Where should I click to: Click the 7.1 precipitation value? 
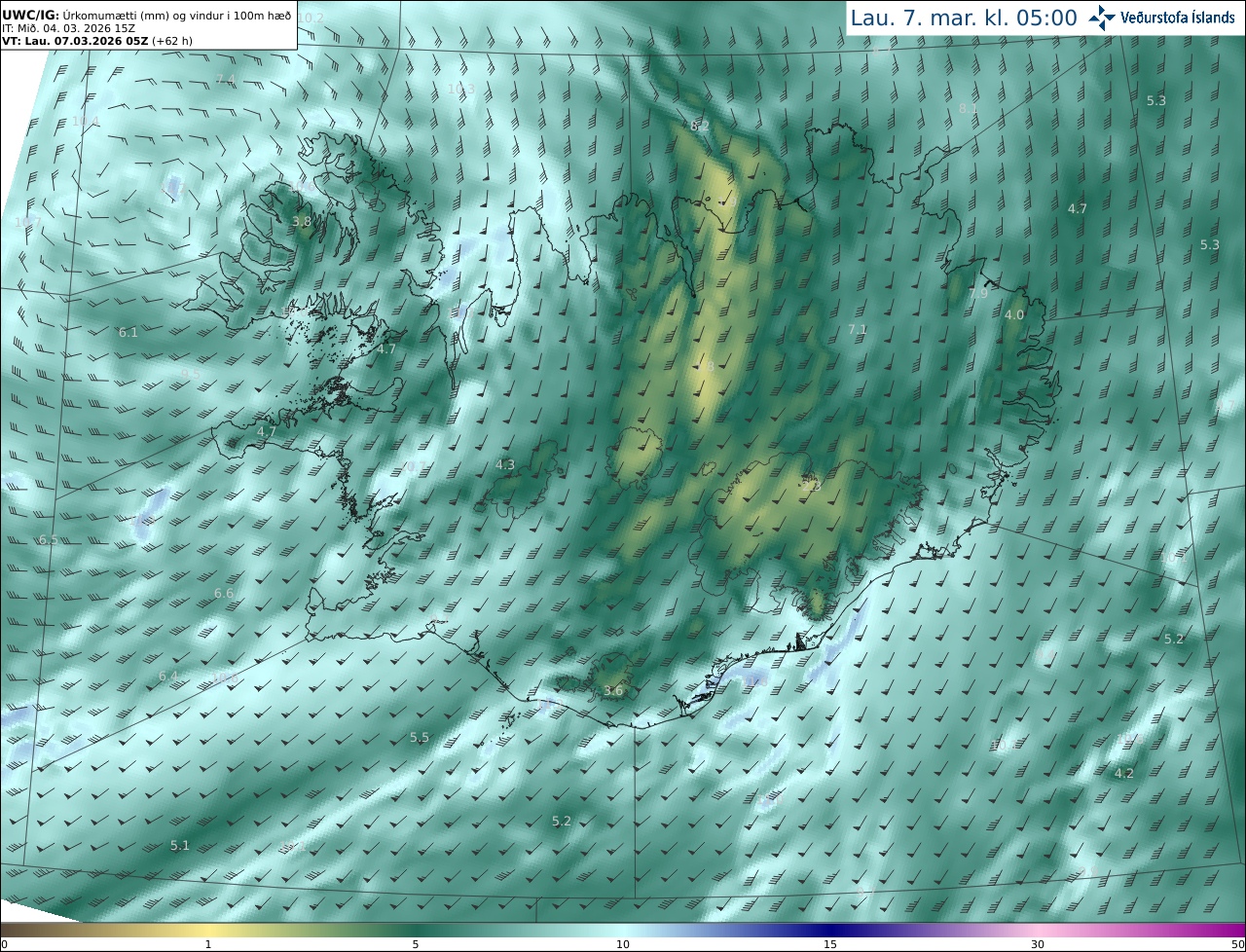pos(858,330)
